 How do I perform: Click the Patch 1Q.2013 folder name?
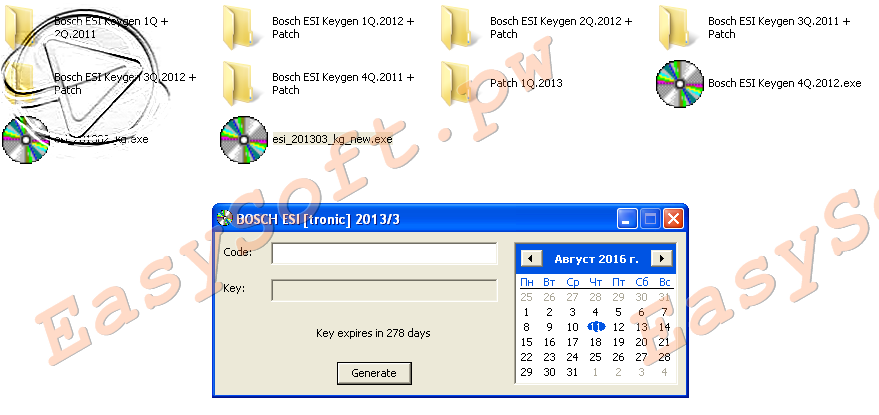(x=526, y=83)
